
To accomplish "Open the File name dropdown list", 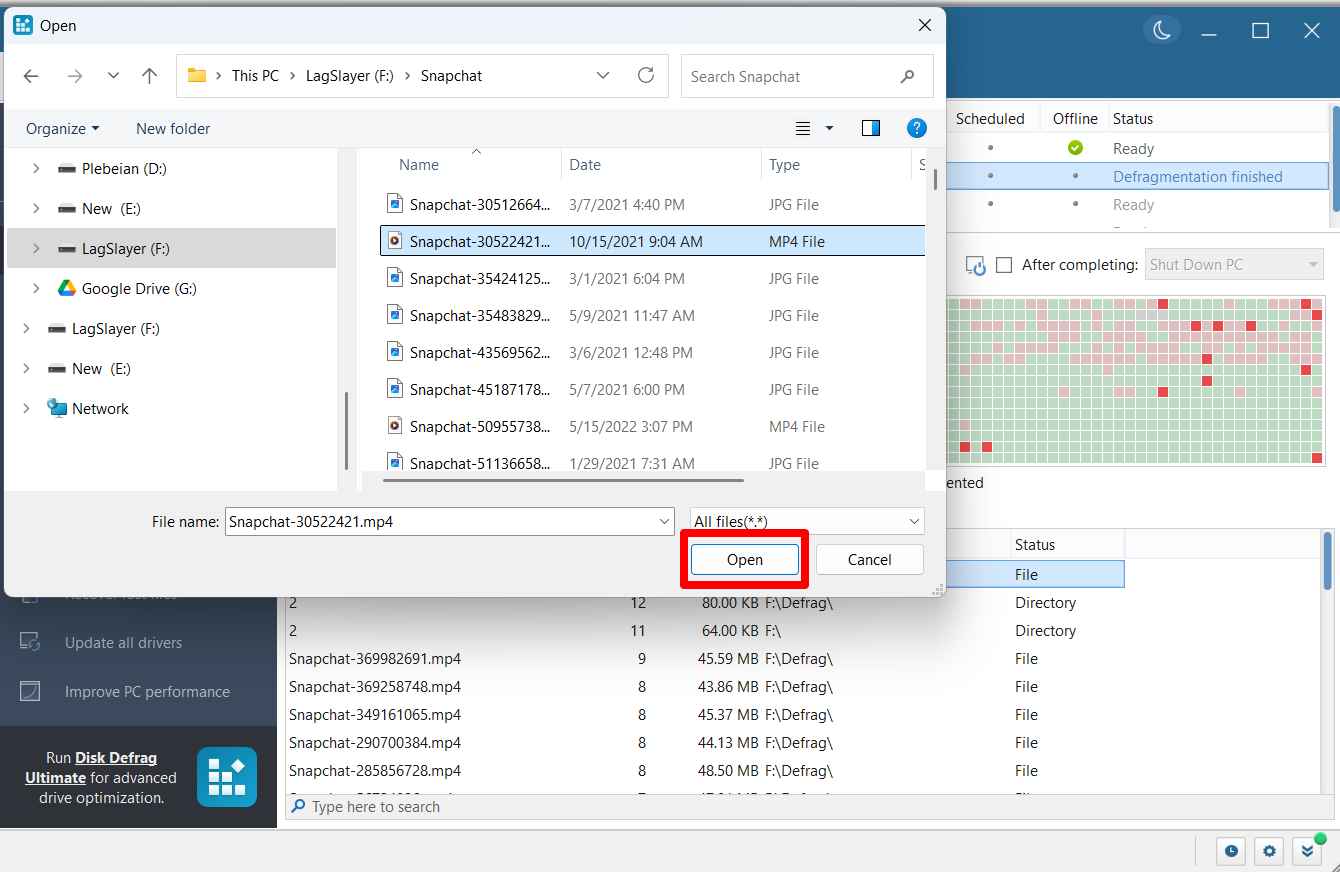I will (x=665, y=521).
